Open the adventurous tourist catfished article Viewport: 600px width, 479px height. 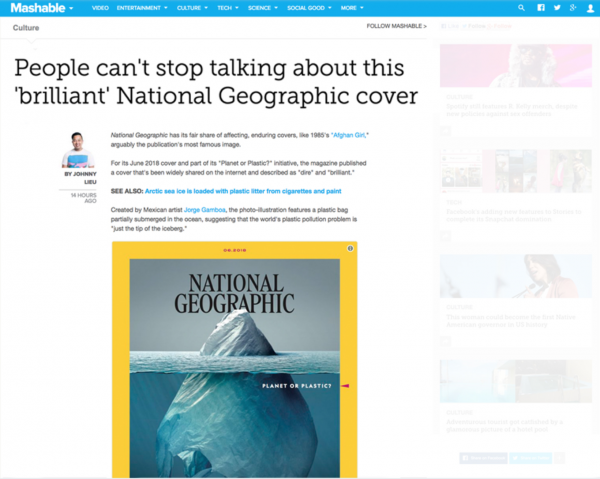click(504, 425)
